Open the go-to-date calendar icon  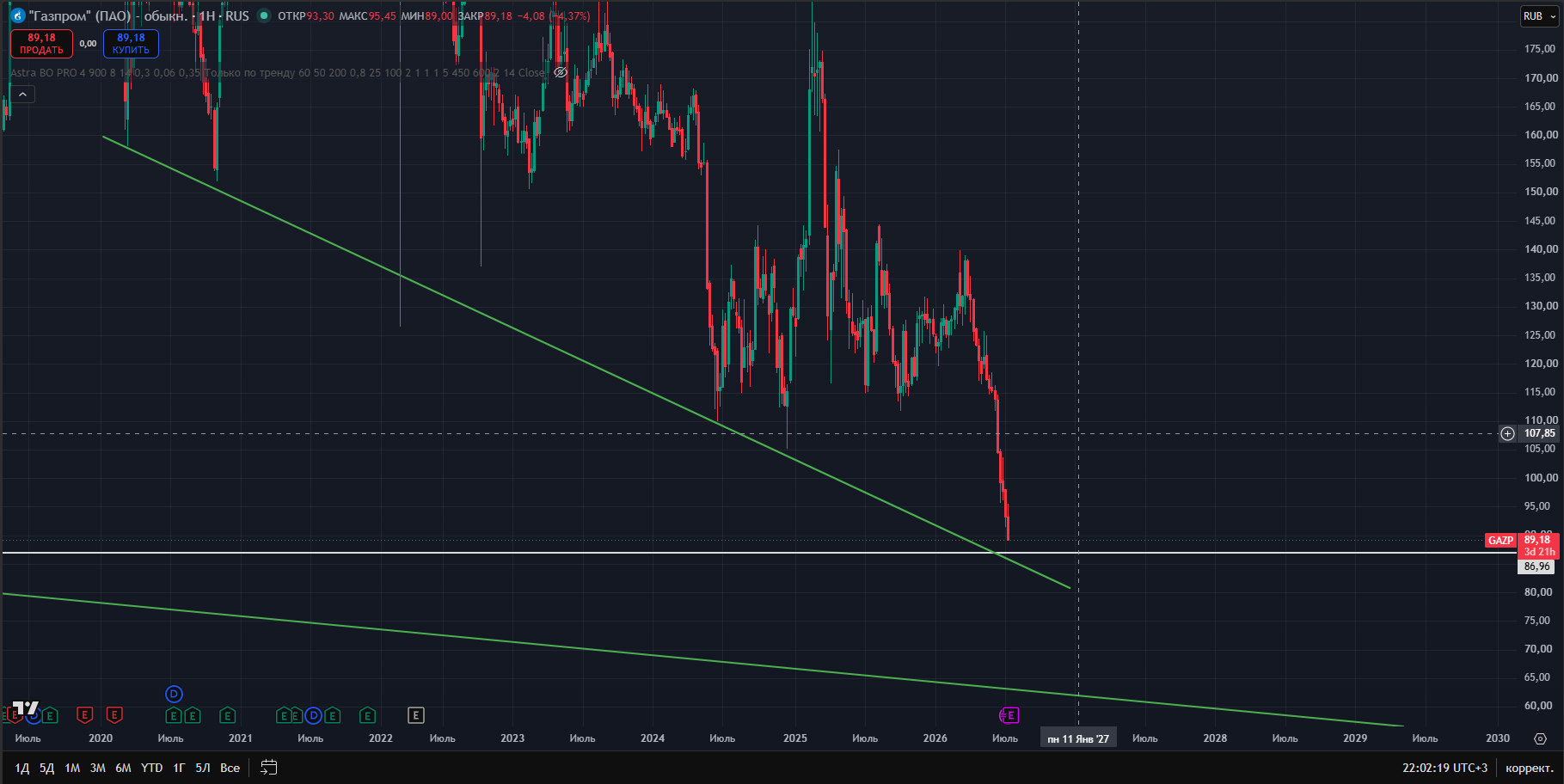pyautogui.click(x=269, y=768)
